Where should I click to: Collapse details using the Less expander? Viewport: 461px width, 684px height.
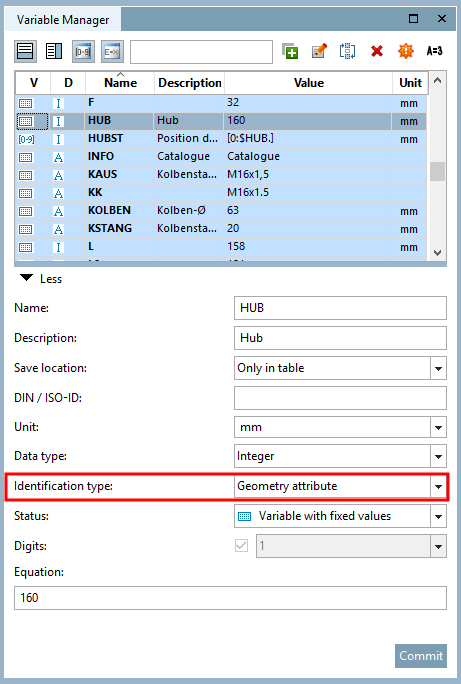click(x=41, y=279)
